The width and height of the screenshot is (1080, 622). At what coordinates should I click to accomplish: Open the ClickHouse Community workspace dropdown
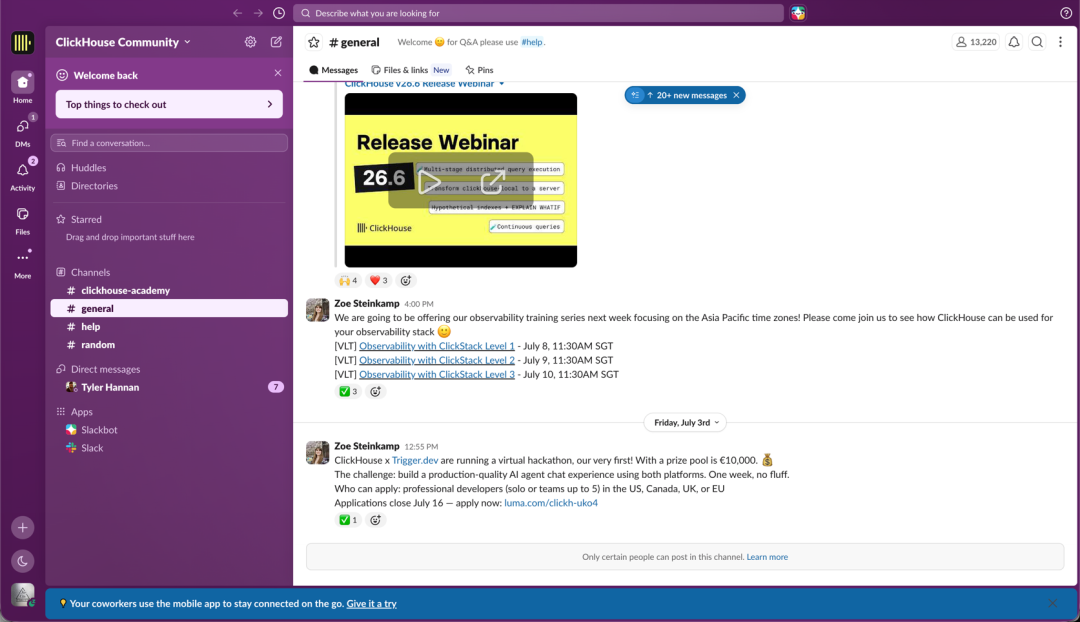tap(123, 42)
